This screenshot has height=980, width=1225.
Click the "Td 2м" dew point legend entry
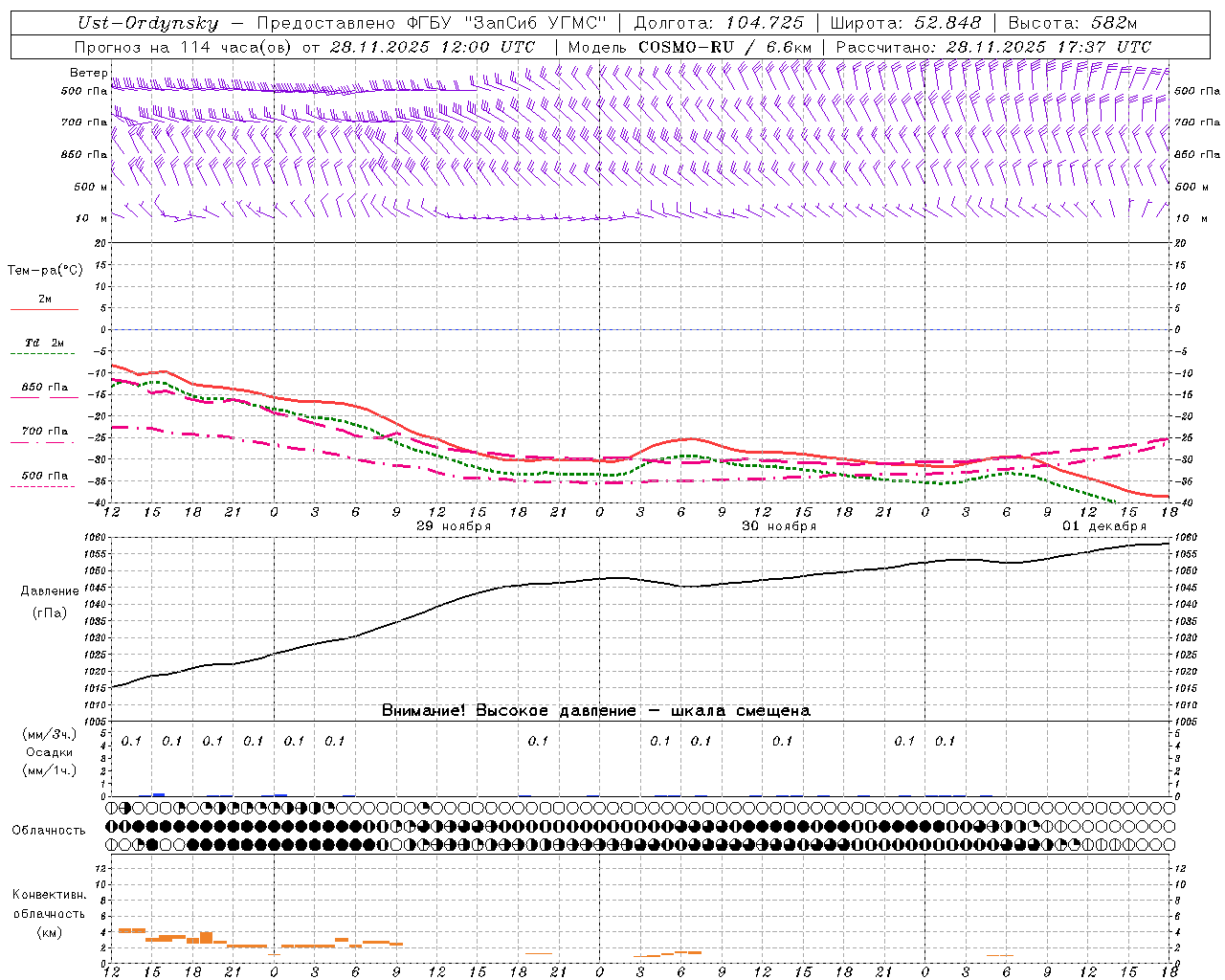44,343
